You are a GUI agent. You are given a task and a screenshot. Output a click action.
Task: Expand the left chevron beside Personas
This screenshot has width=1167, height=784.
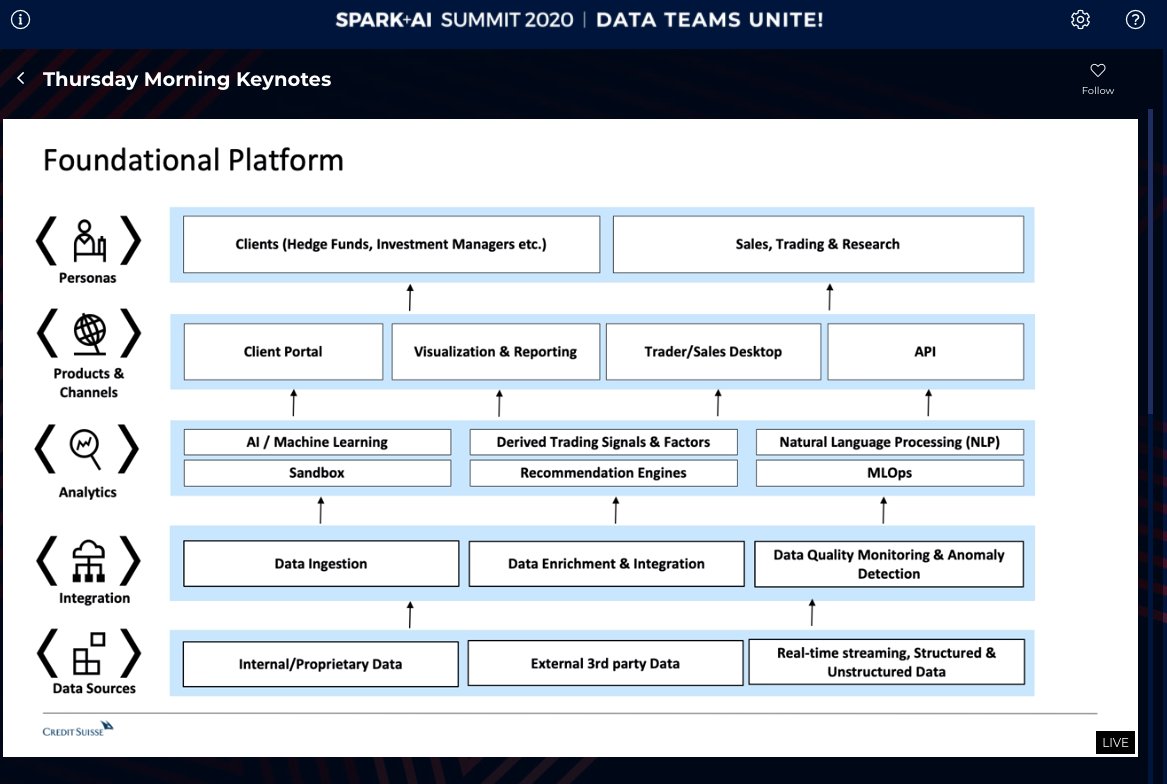pyautogui.click(x=45, y=239)
